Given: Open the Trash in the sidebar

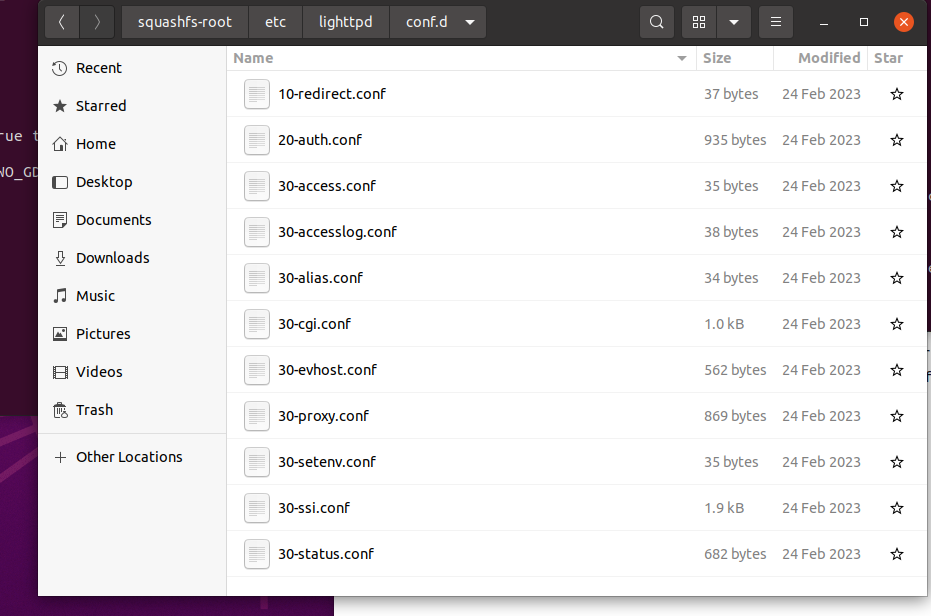Looking at the screenshot, I should 94,410.
